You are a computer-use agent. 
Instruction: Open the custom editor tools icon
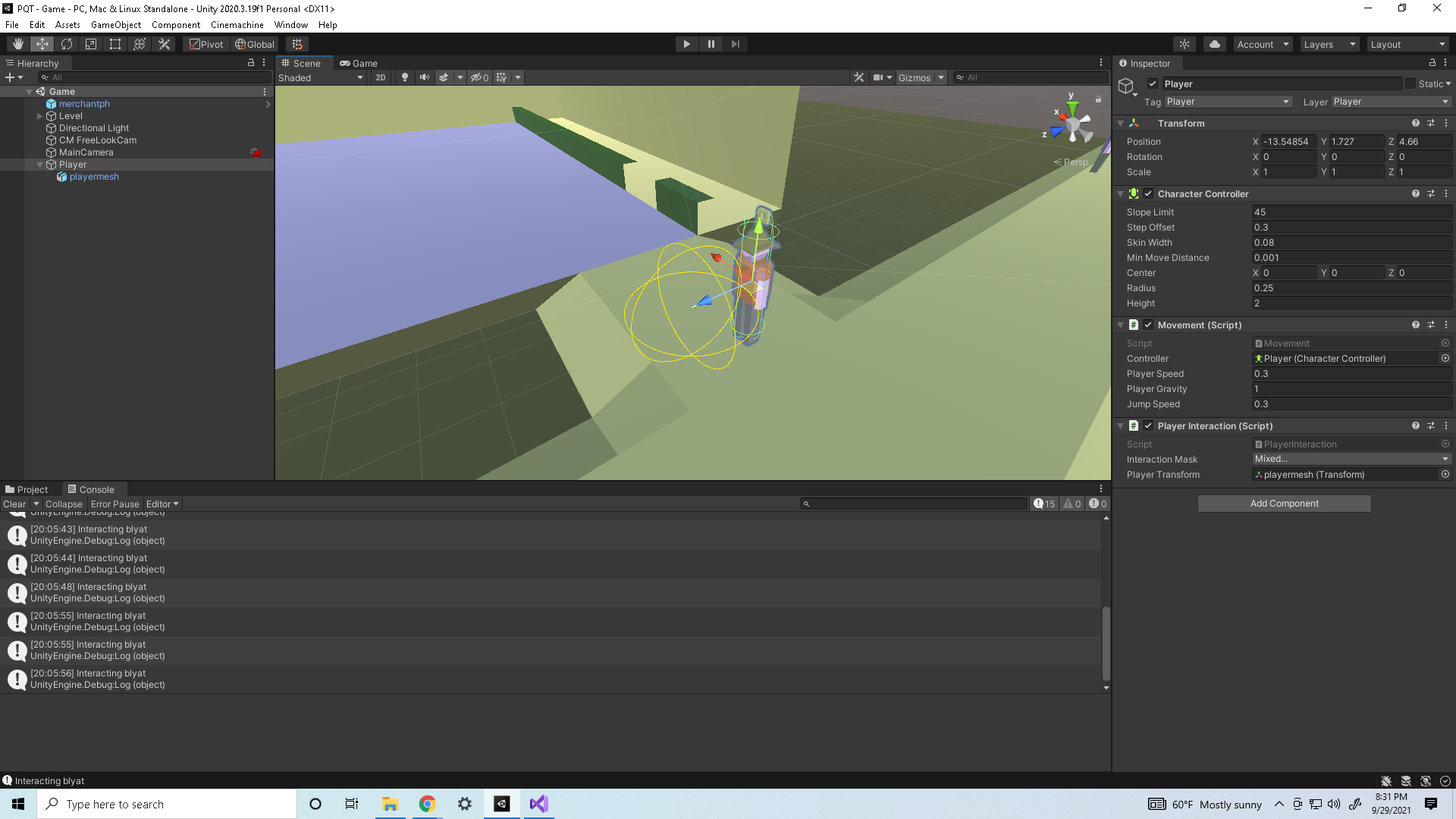point(164,44)
